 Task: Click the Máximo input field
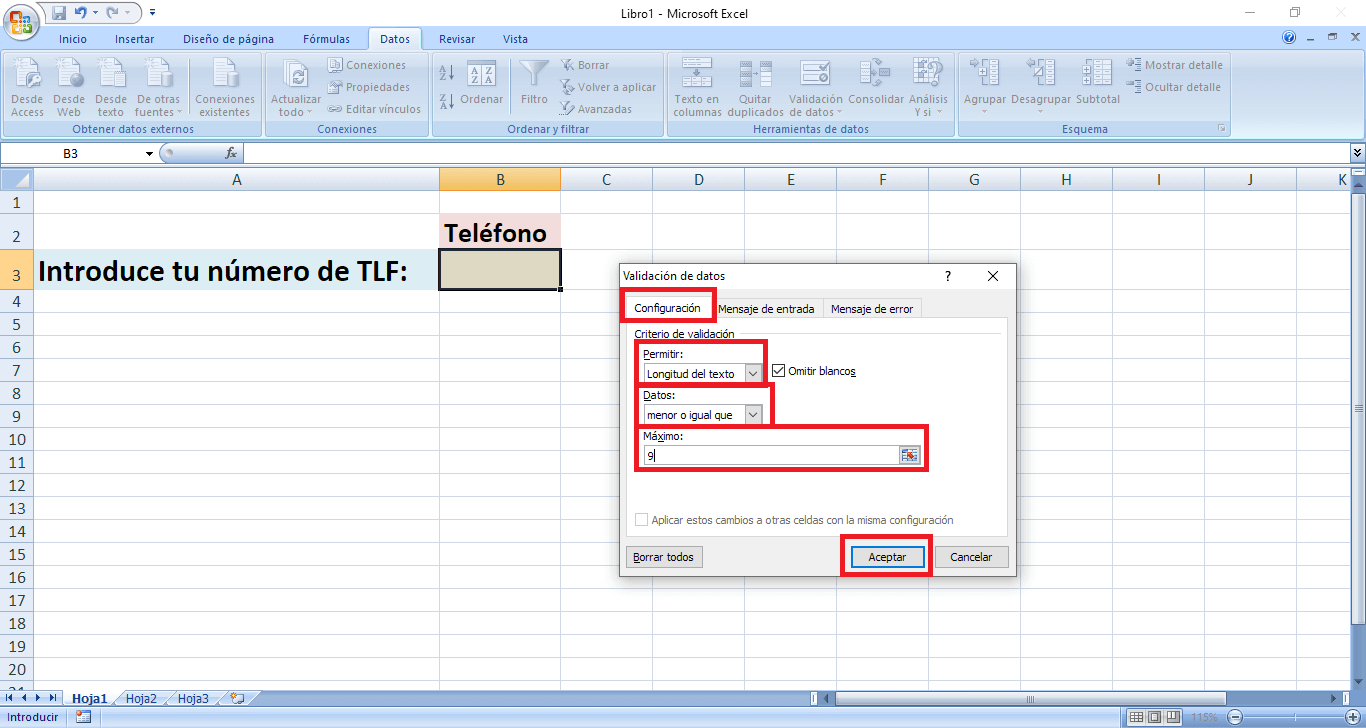pyautogui.click(x=771, y=455)
